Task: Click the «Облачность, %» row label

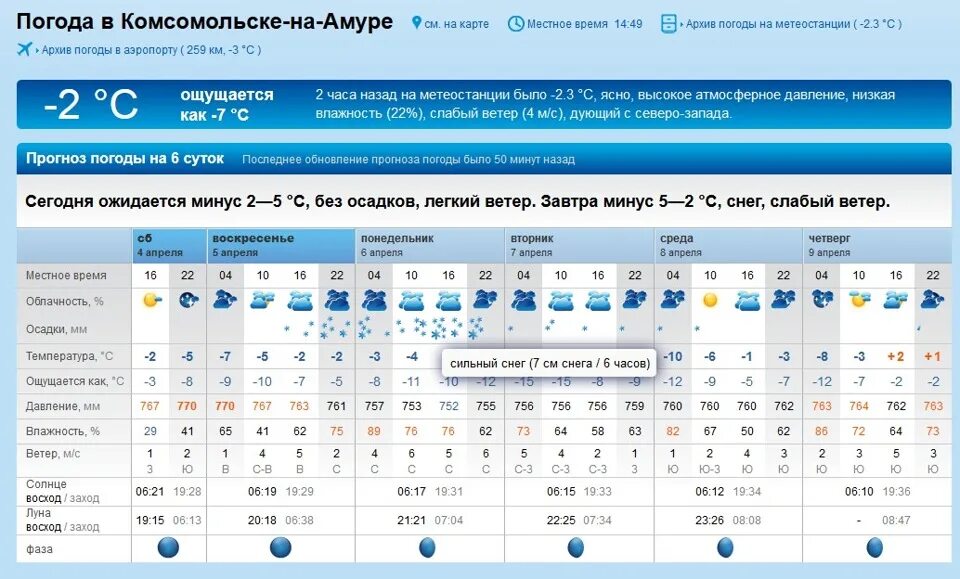Action: click(x=65, y=301)
